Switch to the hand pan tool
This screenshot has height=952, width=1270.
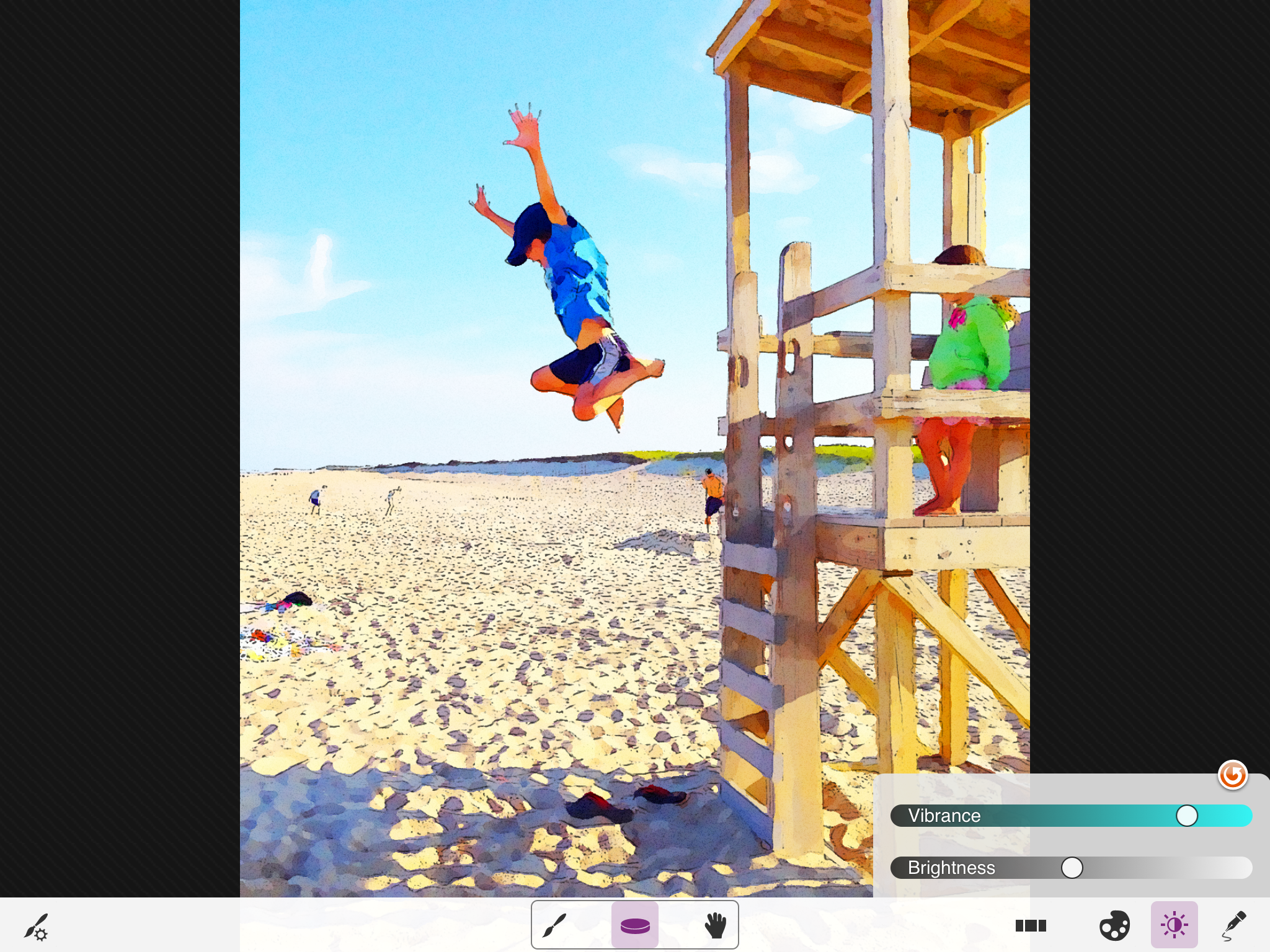(715, 925)
